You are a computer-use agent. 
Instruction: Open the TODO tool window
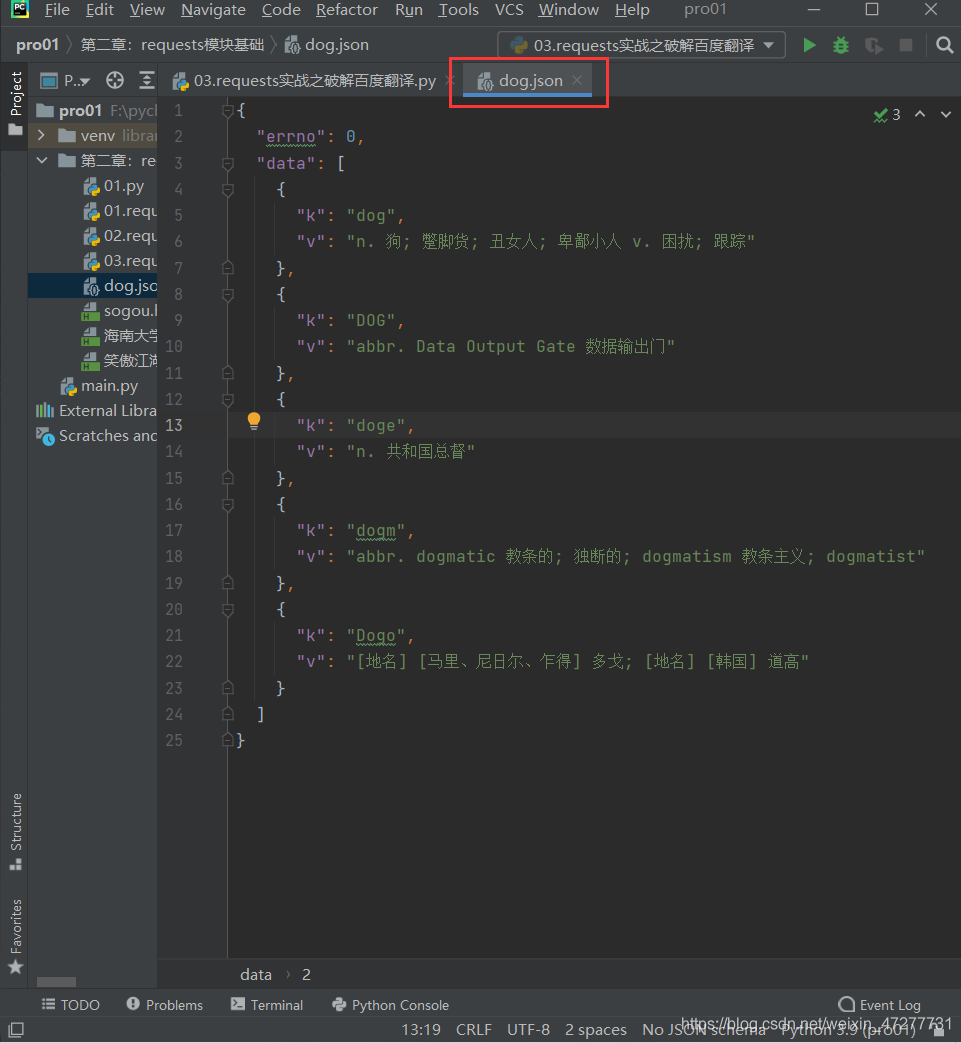tap(70, 1004)
